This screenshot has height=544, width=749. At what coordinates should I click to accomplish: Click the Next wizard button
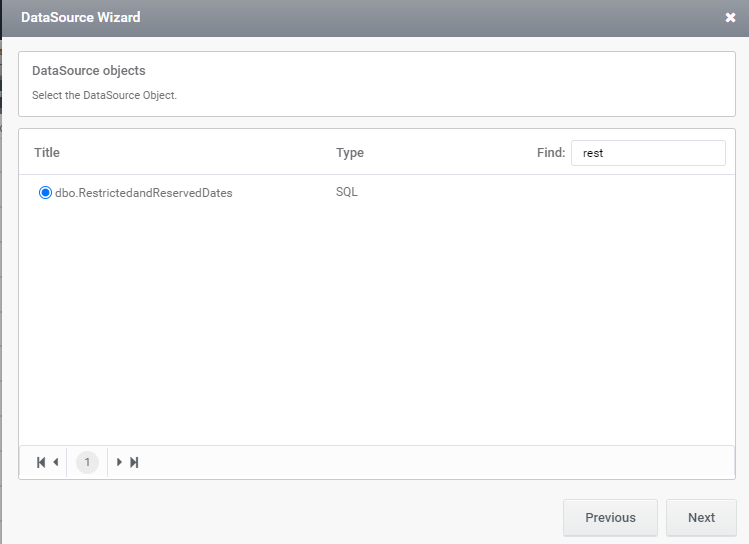coord(701,518)
